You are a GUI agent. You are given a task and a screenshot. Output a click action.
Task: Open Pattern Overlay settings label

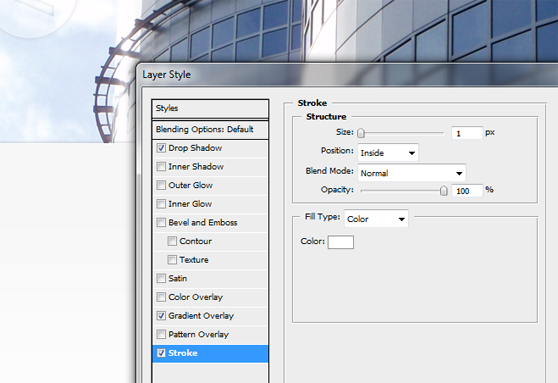click(199, 335)
